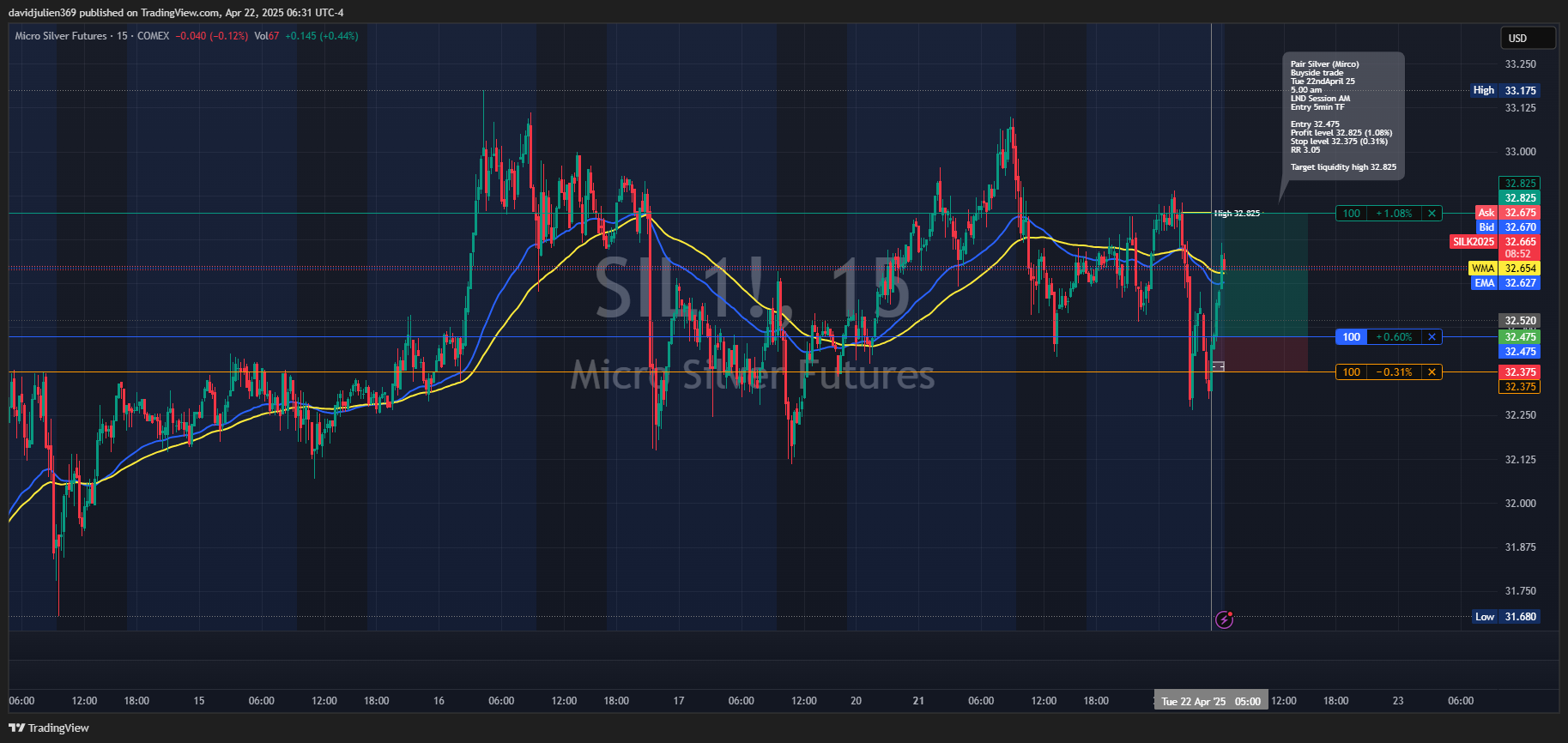Click the gray 32.520 price label
The width and height of the screenshot is (1568, 743).
click(1520, 321)
